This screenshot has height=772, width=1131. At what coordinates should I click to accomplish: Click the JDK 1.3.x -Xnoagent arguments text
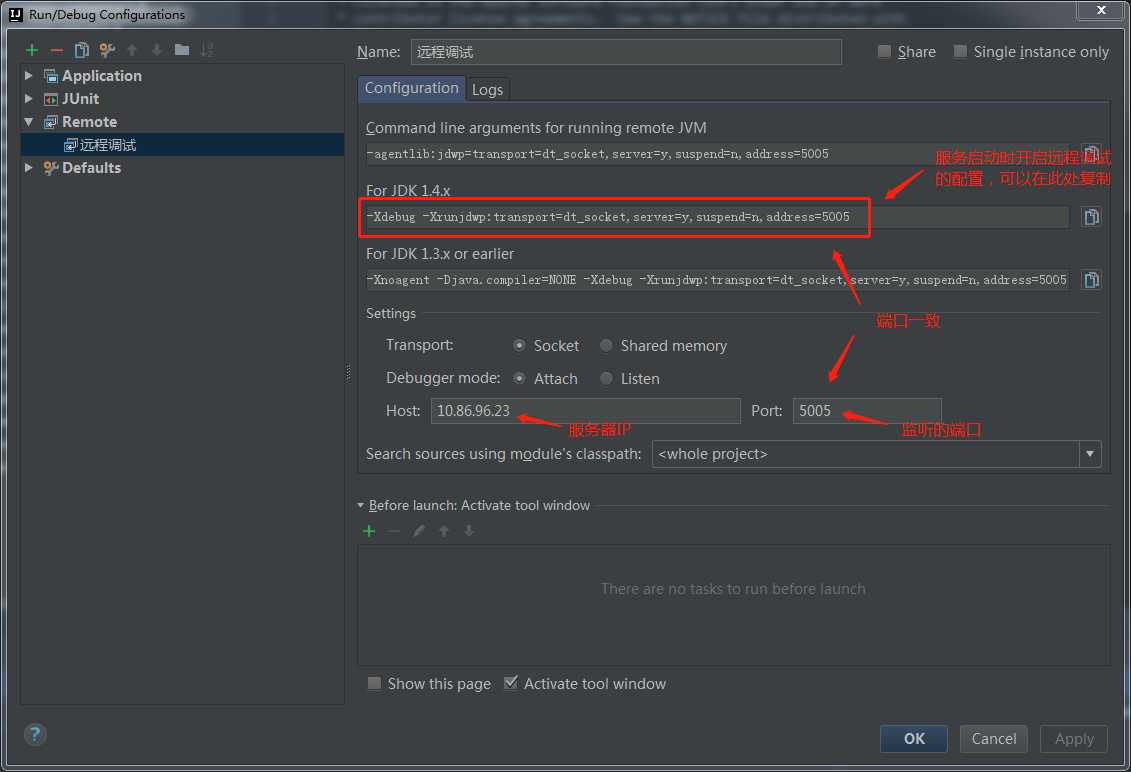(716, 280)
